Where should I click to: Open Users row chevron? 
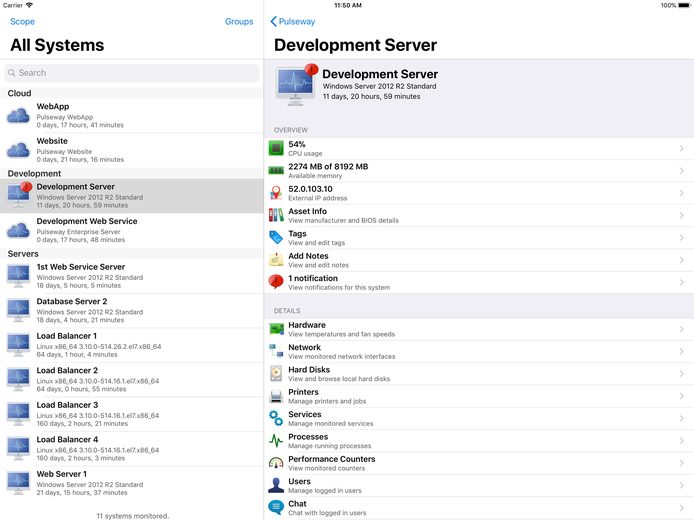[682, 485]
